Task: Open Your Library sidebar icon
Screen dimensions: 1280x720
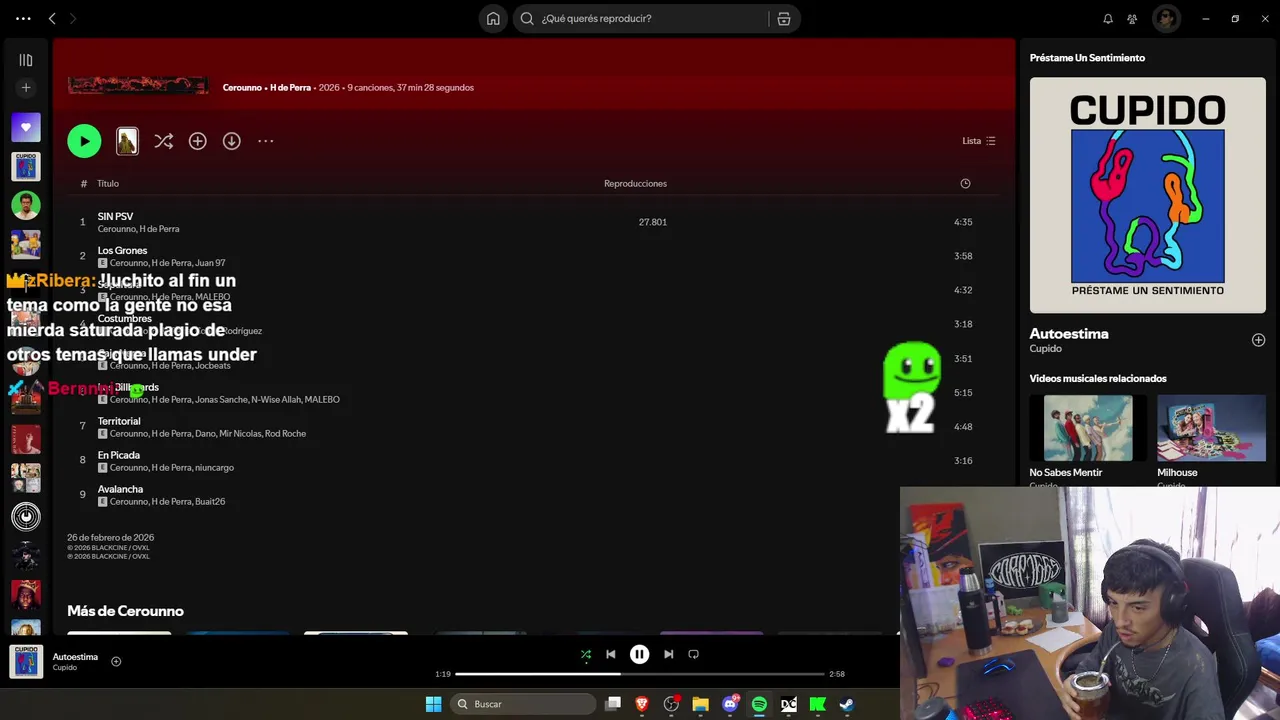Action: (26, 60)
